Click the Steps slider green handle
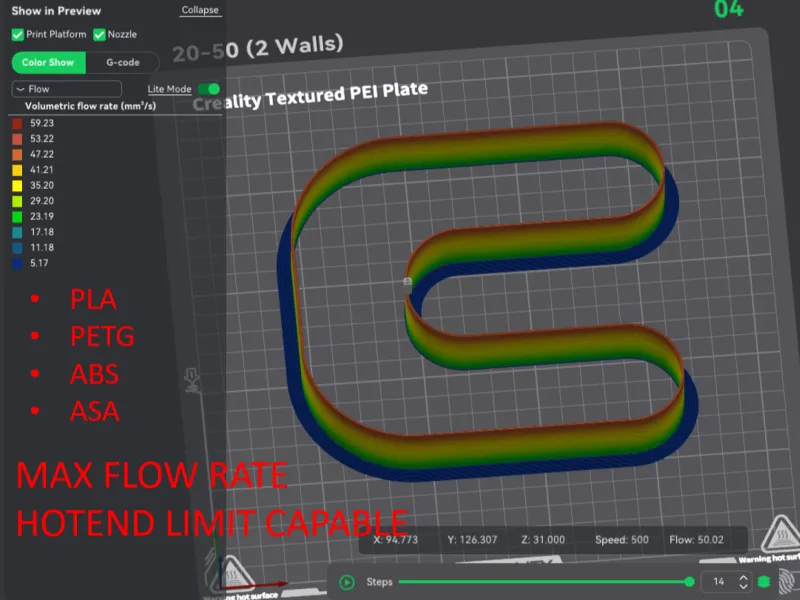 coord(690,582)
